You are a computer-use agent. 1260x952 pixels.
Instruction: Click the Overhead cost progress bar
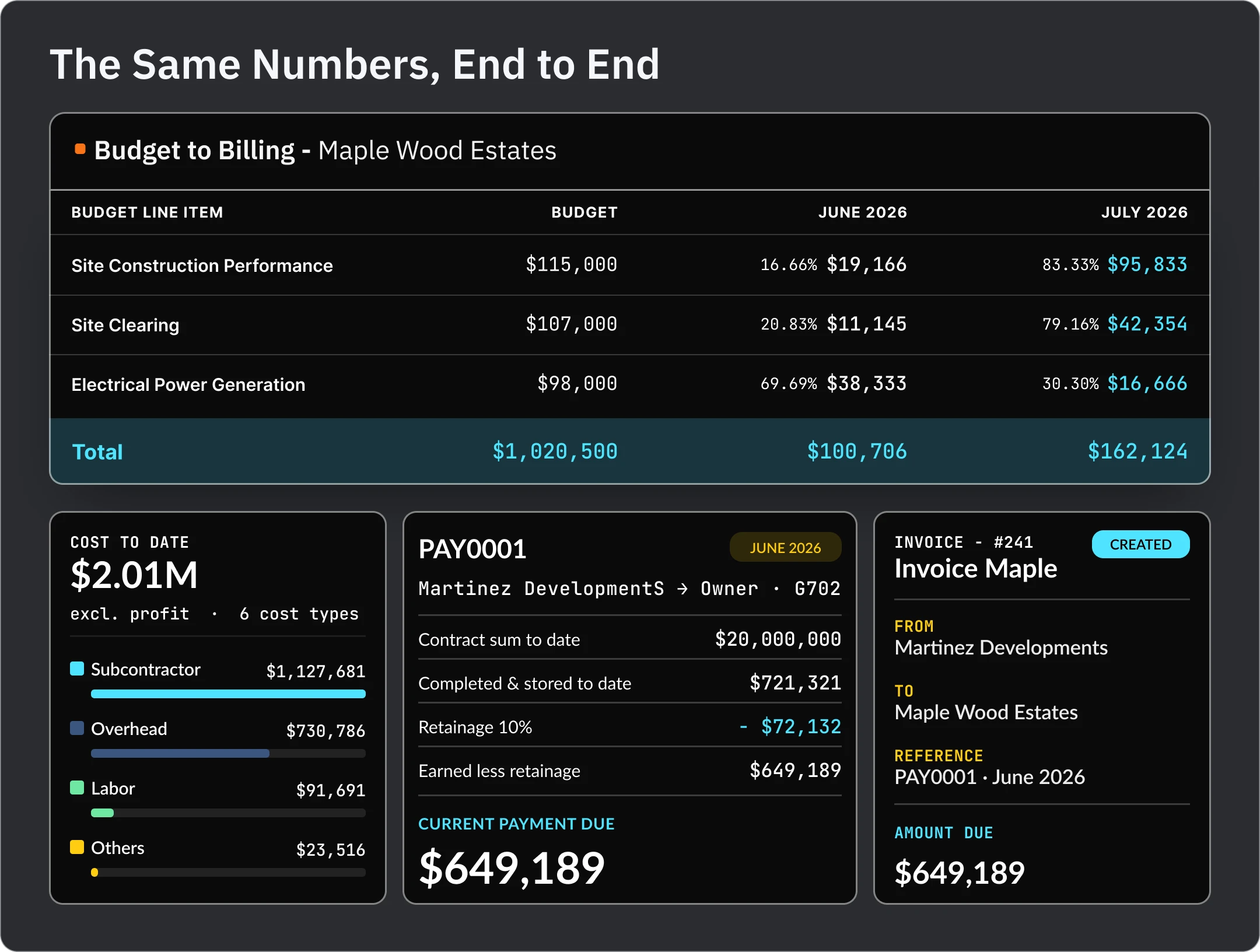[228, 754]
